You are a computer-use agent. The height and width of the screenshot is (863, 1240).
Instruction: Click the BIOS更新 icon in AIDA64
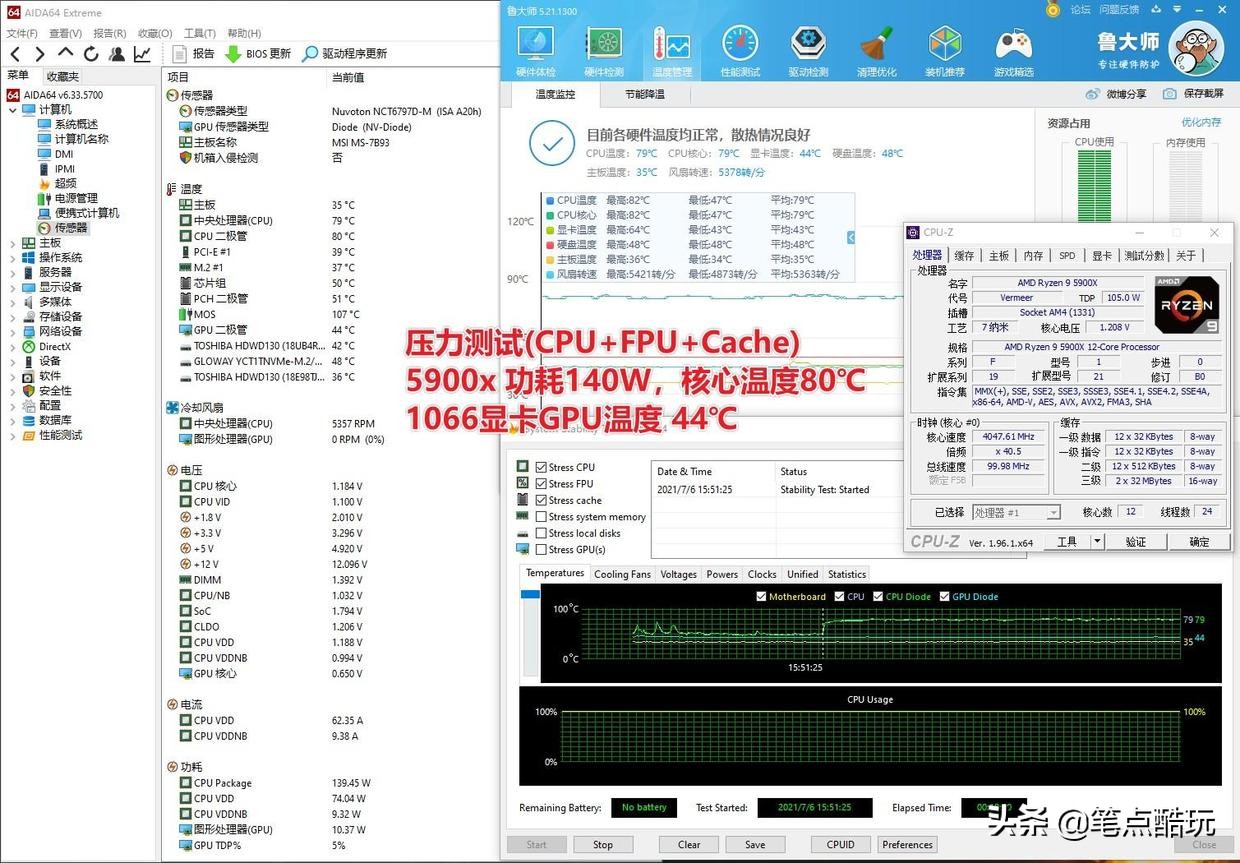pos(231,53)
